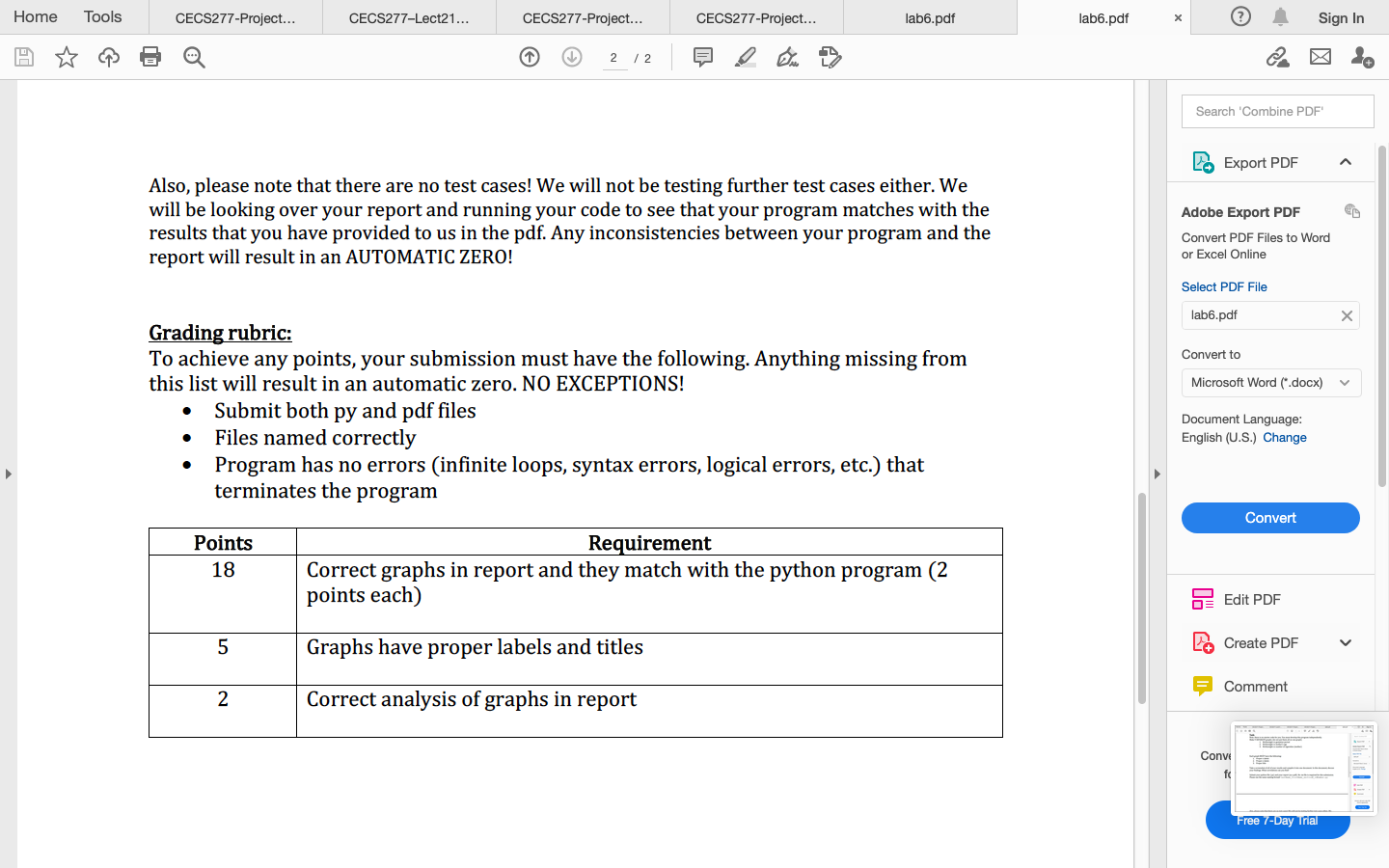Send the file to others for signing
The image size is (1389, 868).
1362,59
